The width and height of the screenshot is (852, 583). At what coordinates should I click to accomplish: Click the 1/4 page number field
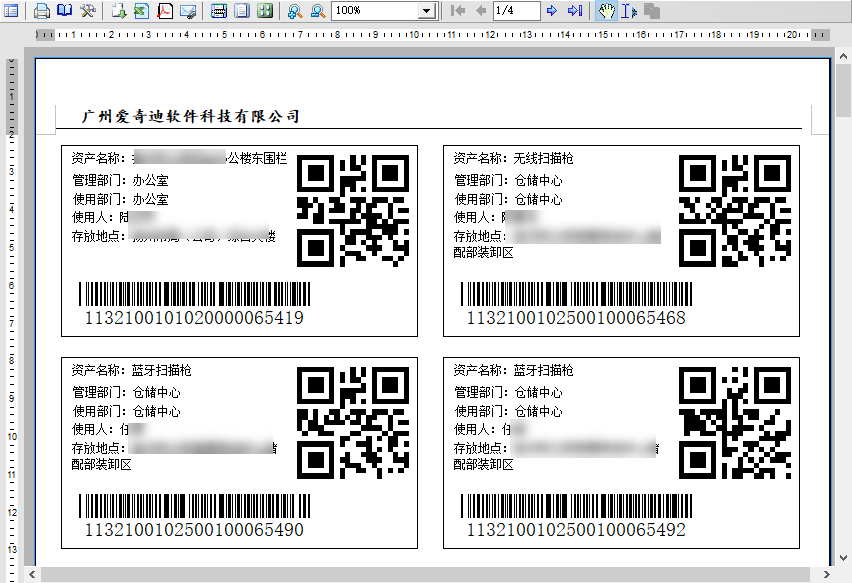pyautogui.click(x=517, y=10)
